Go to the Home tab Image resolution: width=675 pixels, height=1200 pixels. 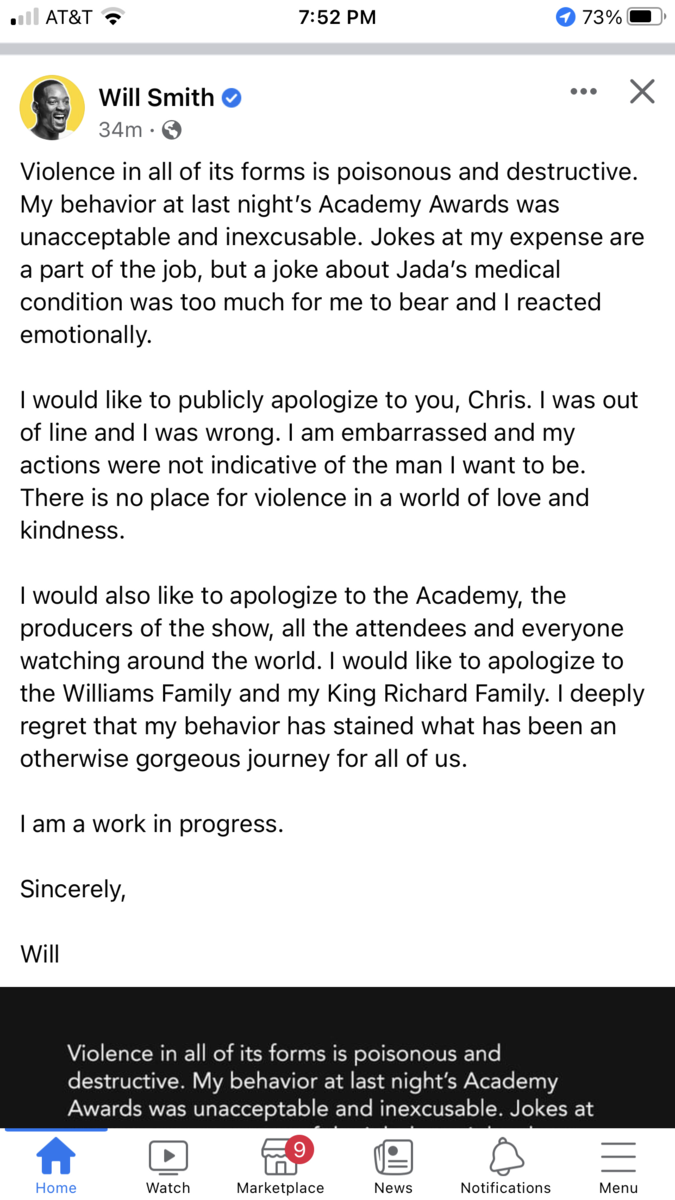[x=56, y=1168]
